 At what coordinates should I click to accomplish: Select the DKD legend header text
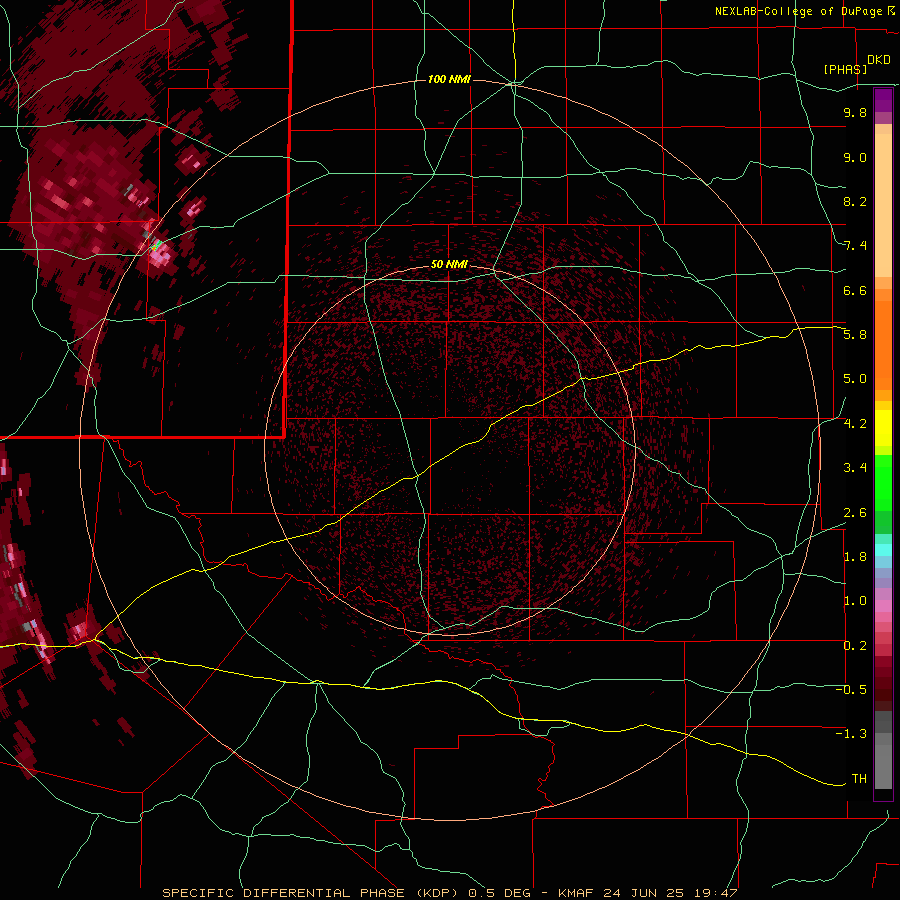(879, 60)
